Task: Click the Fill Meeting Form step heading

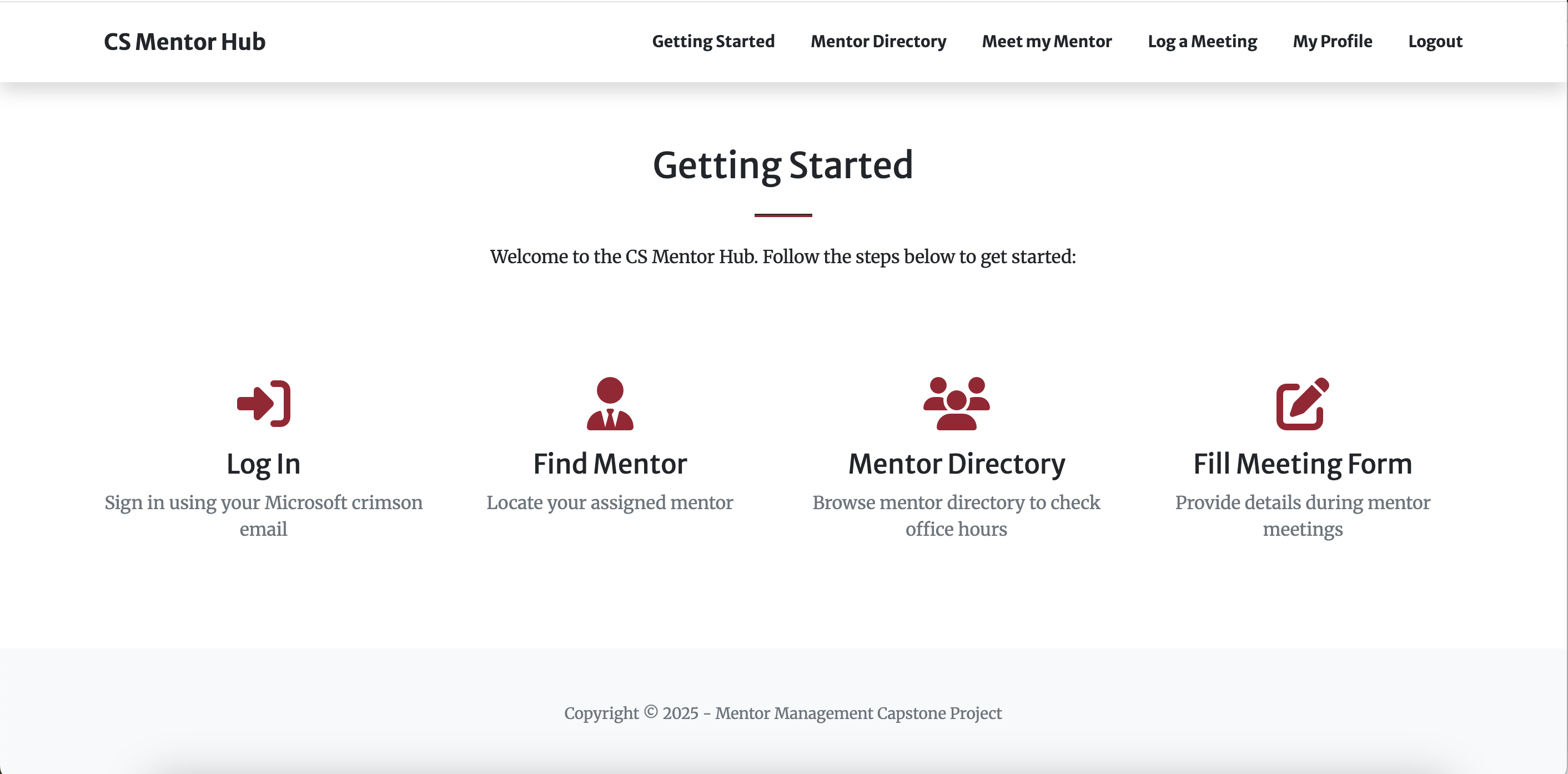Action: [1303, 464]
